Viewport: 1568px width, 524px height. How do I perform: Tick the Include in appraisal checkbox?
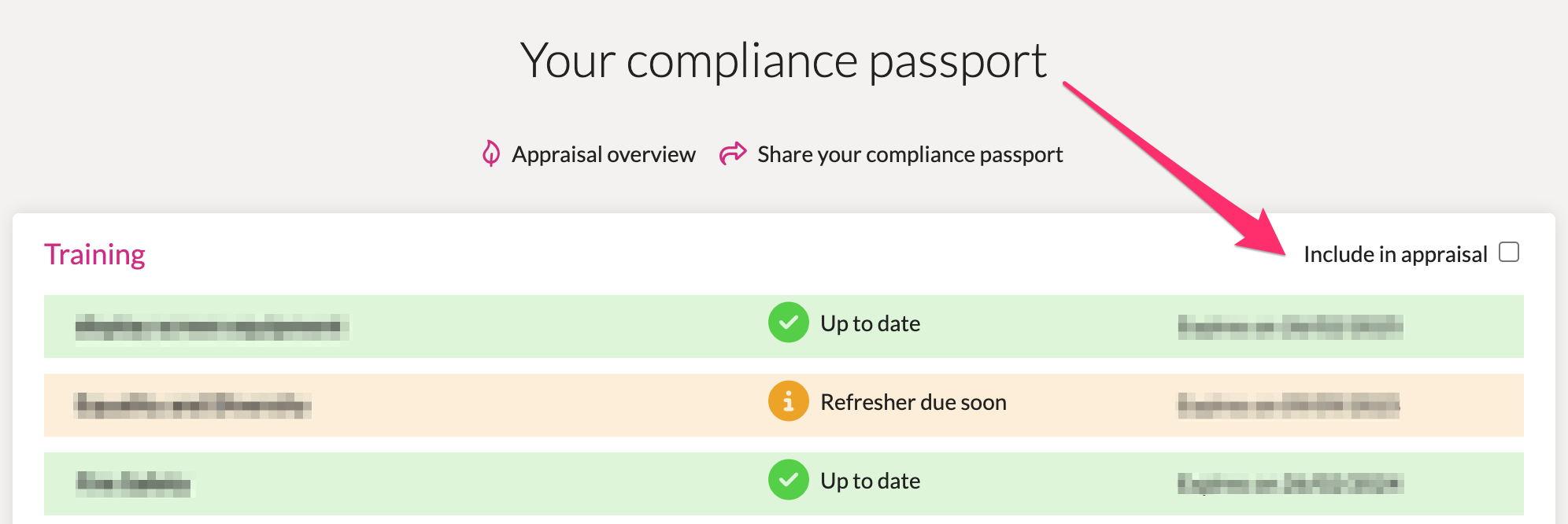click(1509, 252)
